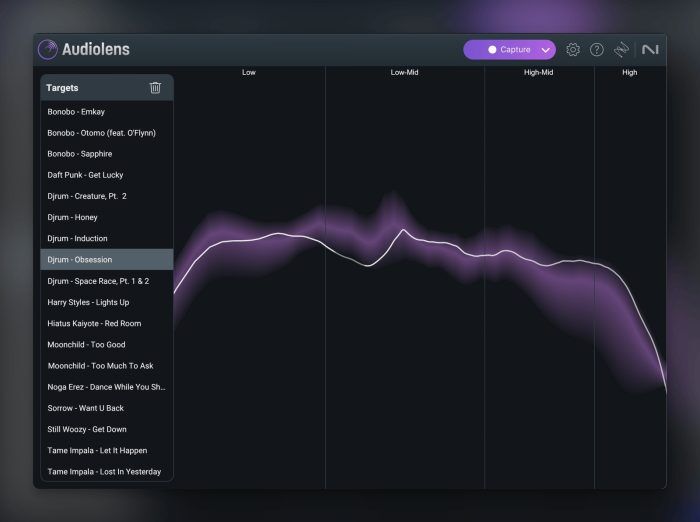Viewport: 700px width, 522px height.
Task: Click the High frequency band label
Action: click(629, 73)
